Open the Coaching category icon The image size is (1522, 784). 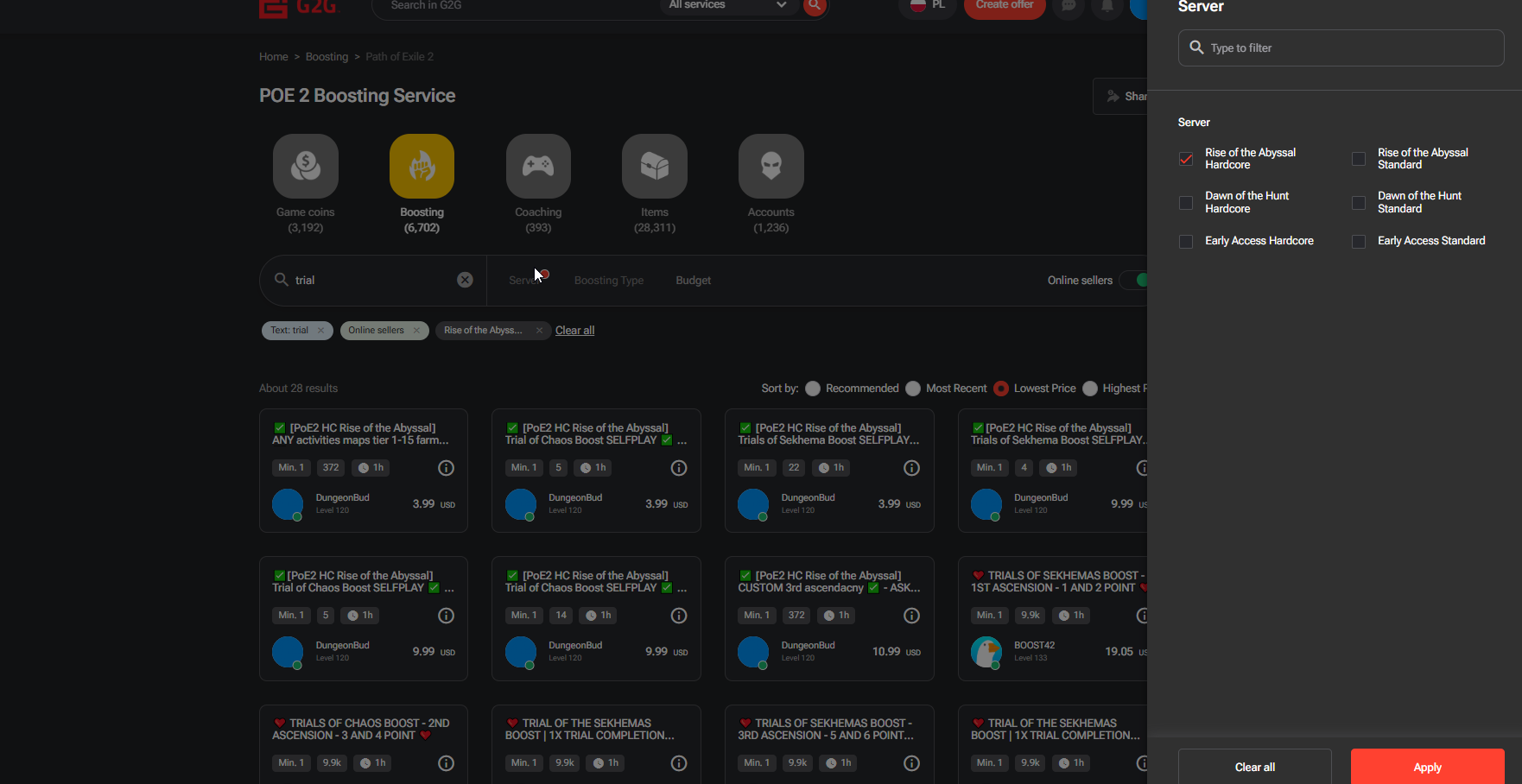[538, 166]
